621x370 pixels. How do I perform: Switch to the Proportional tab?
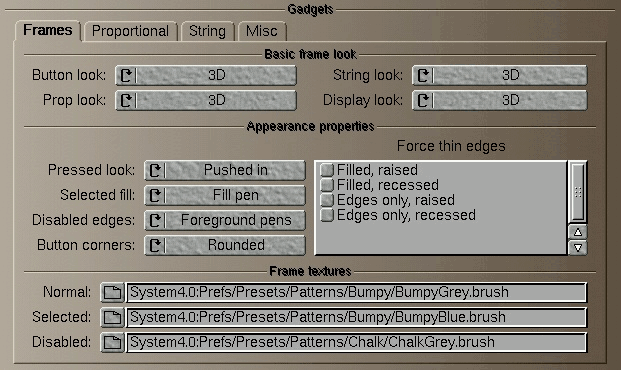click(130, 31)
